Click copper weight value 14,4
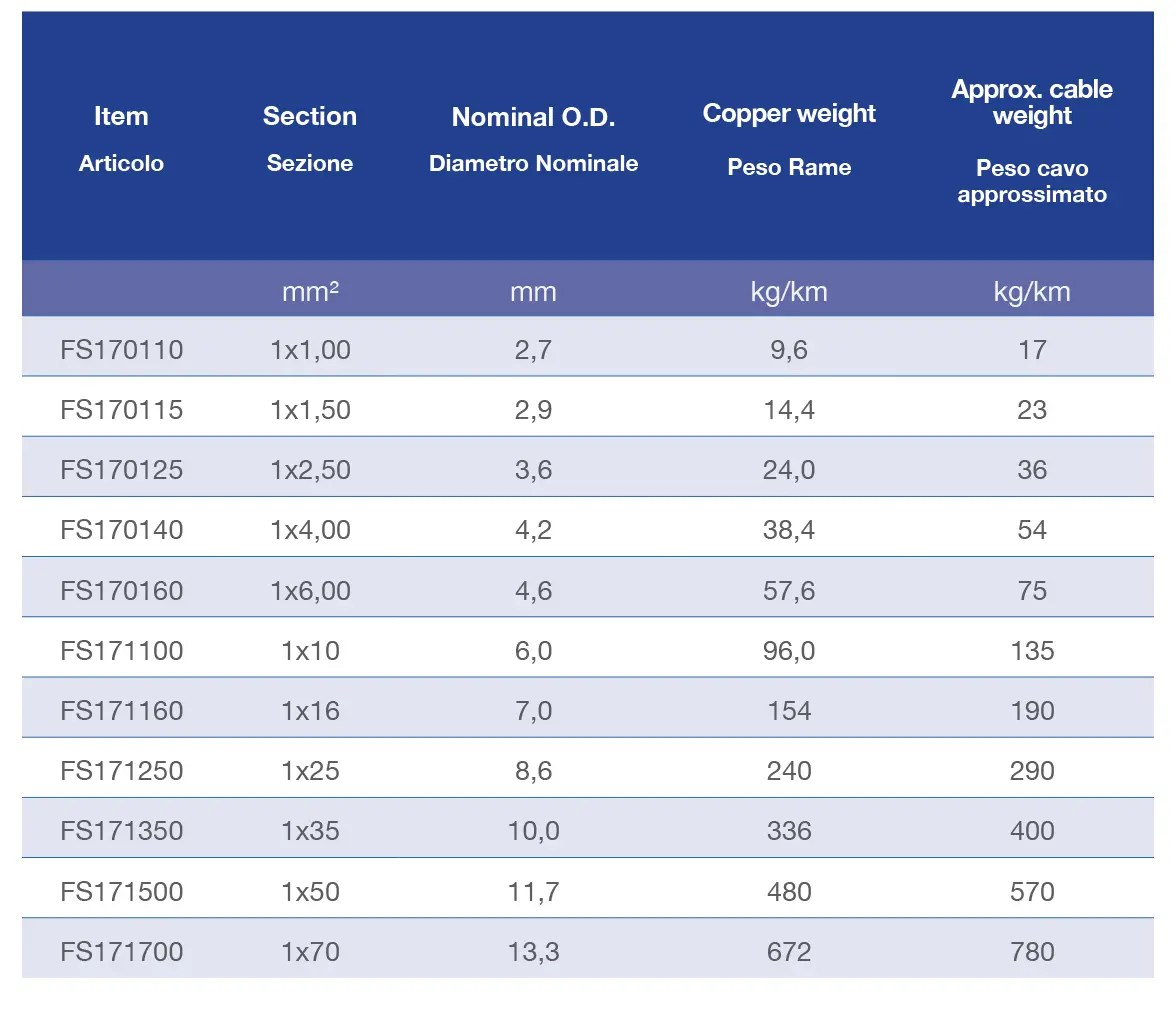Screen dimensions: 1176x1014 pos(789,410)
